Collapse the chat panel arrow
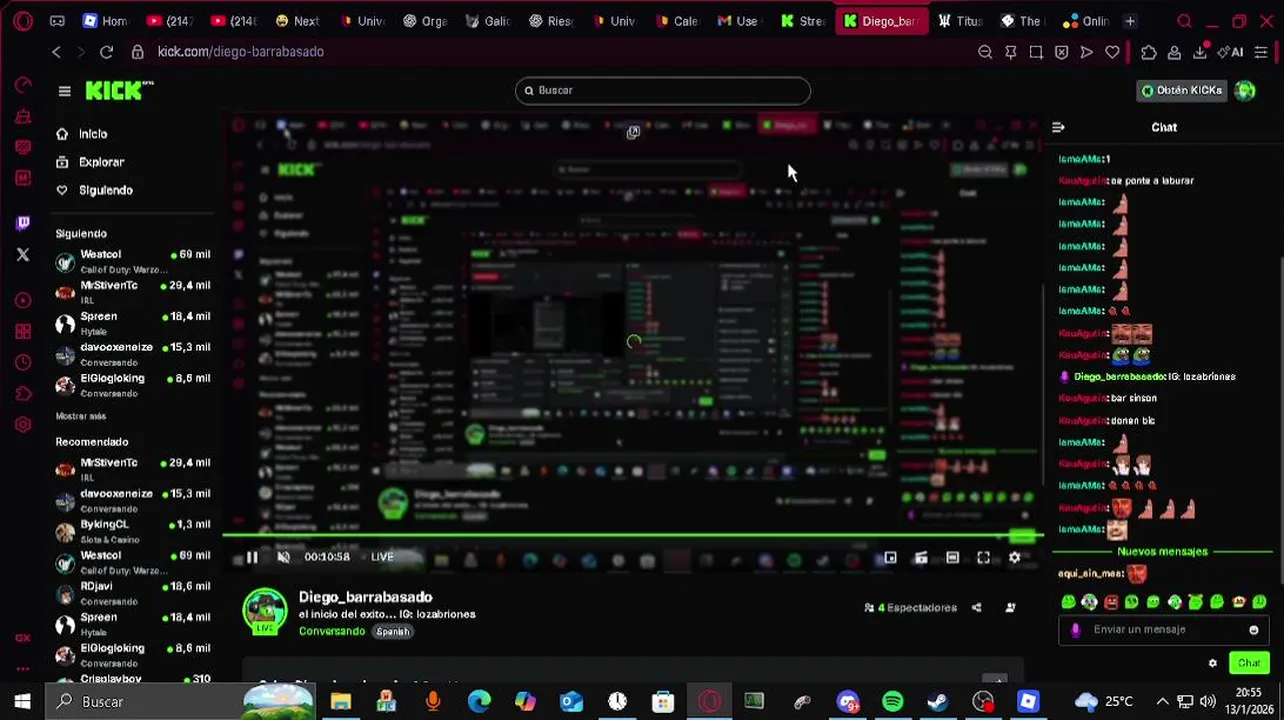Viewport: 1284px width, 720px height. (x=1058, y=127)
